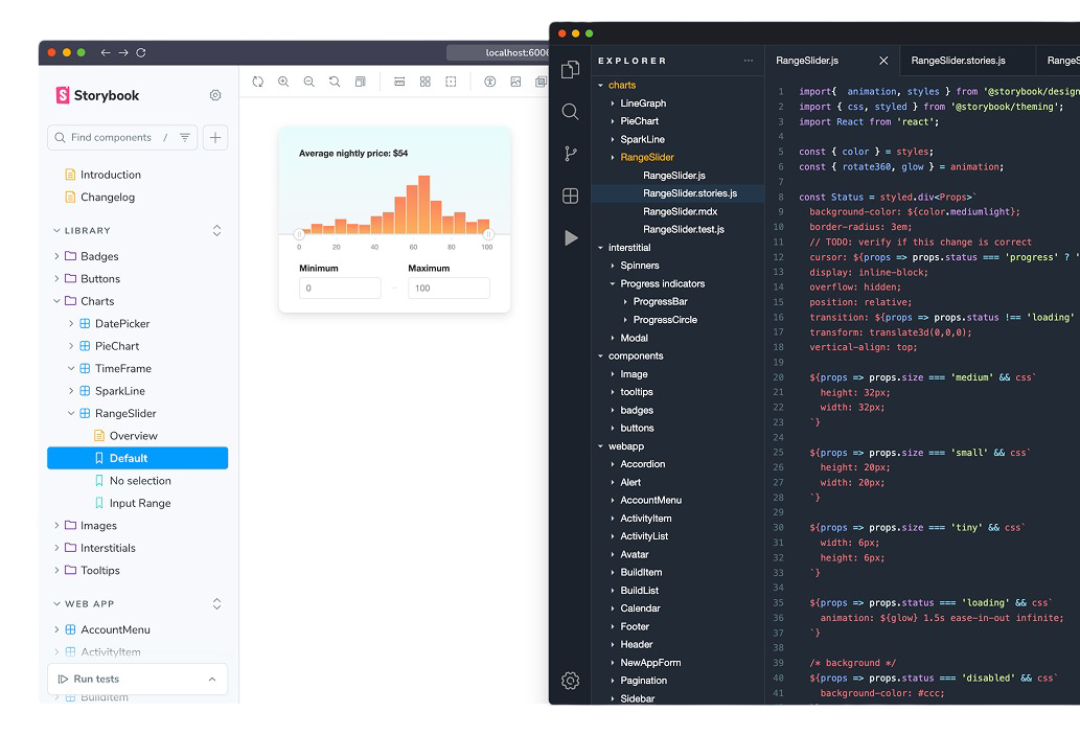The width and height of the screenshot is (1080, 731).
Task: Click the Storybook logo
Action: [x=97, y=95]
